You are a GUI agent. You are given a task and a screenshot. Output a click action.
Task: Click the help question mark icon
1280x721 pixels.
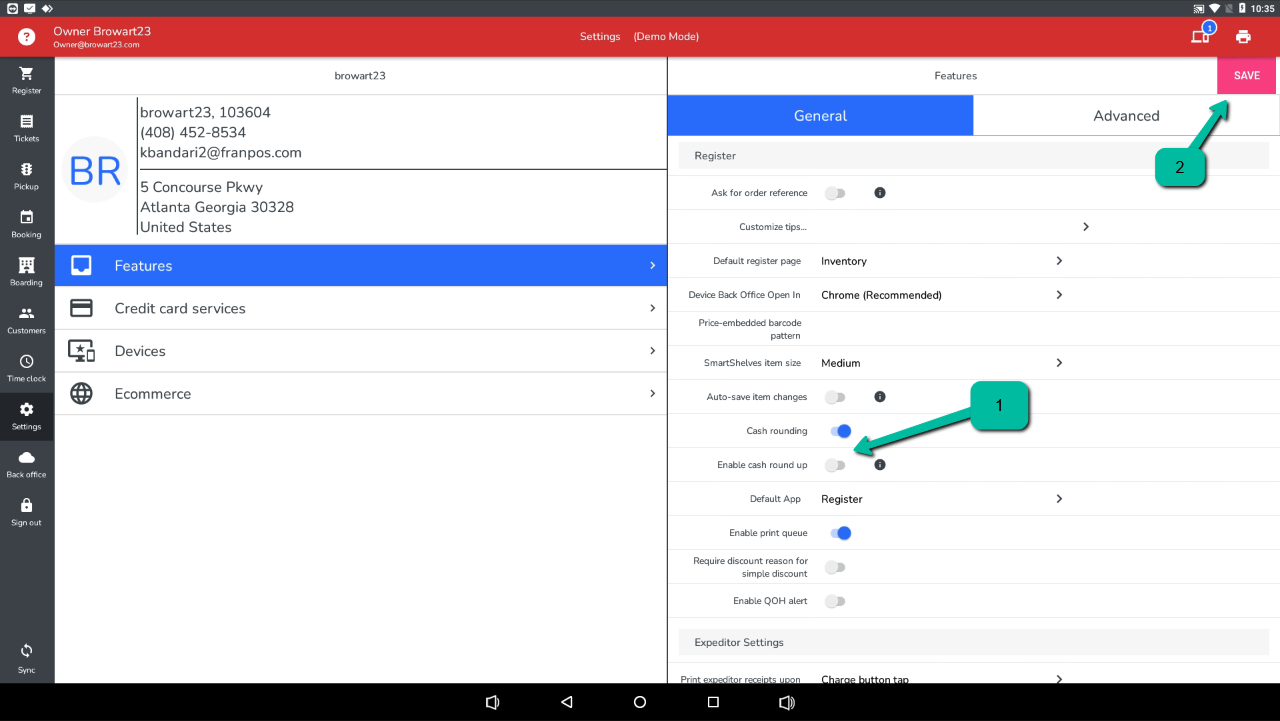coord(27,37)
